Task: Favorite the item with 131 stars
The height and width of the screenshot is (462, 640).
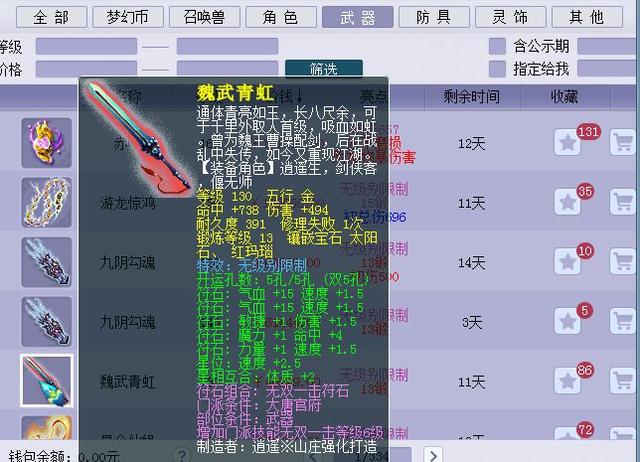Action: coord(568,143)
